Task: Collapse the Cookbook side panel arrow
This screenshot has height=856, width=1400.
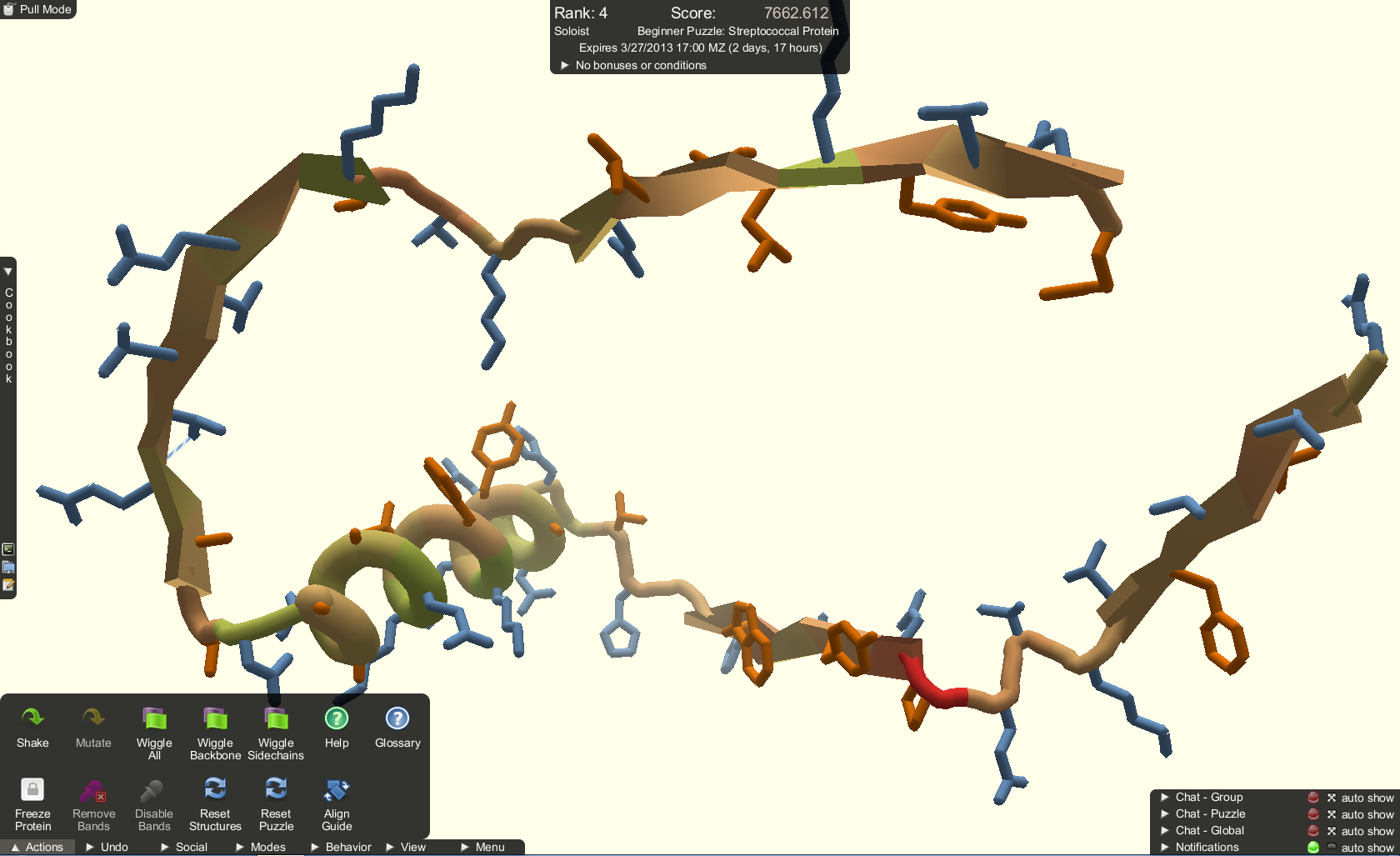Action: pos(7,272)
